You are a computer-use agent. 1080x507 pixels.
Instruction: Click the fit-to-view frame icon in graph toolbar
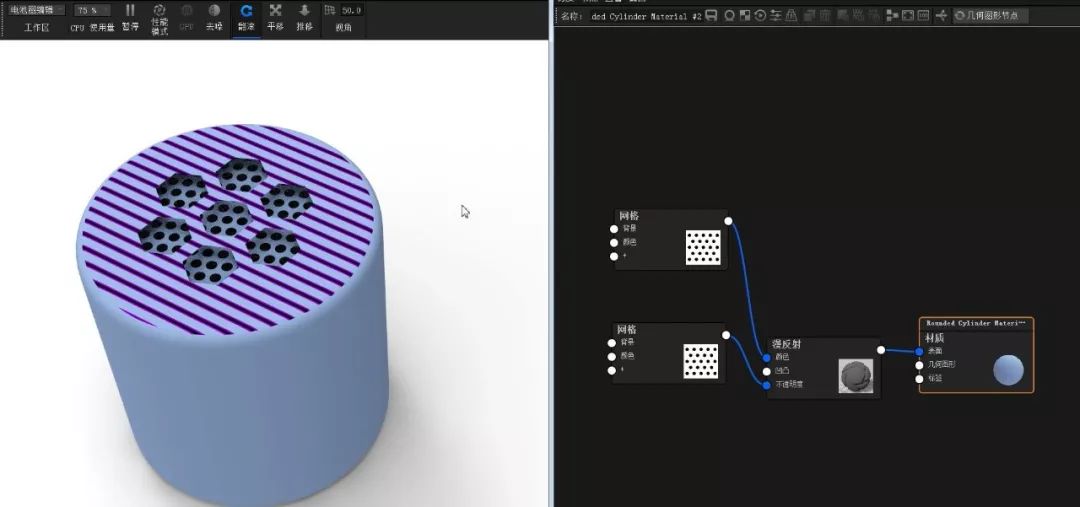(908, 15)
